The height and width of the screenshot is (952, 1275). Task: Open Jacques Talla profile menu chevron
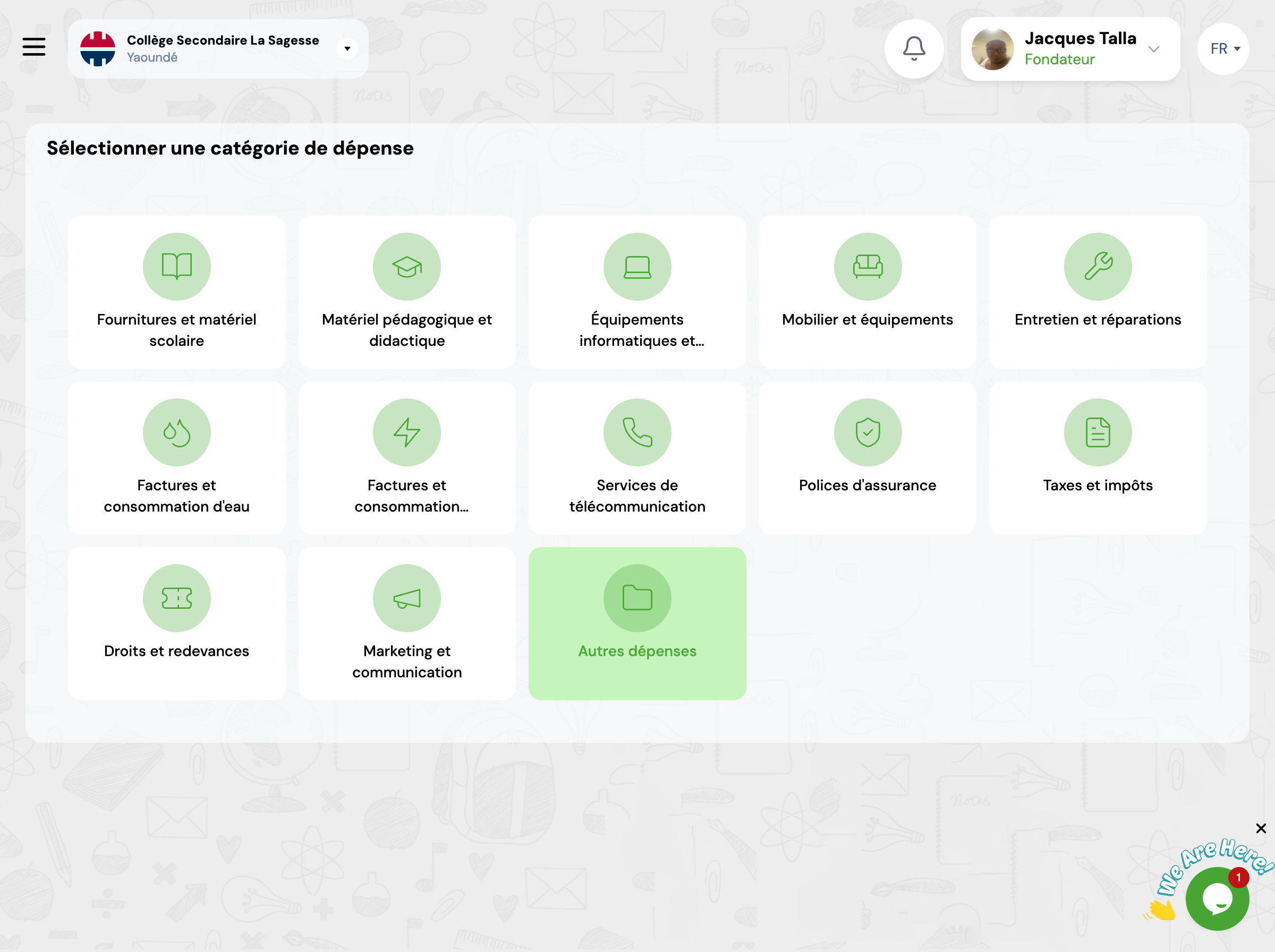(x=1153, y=49)
